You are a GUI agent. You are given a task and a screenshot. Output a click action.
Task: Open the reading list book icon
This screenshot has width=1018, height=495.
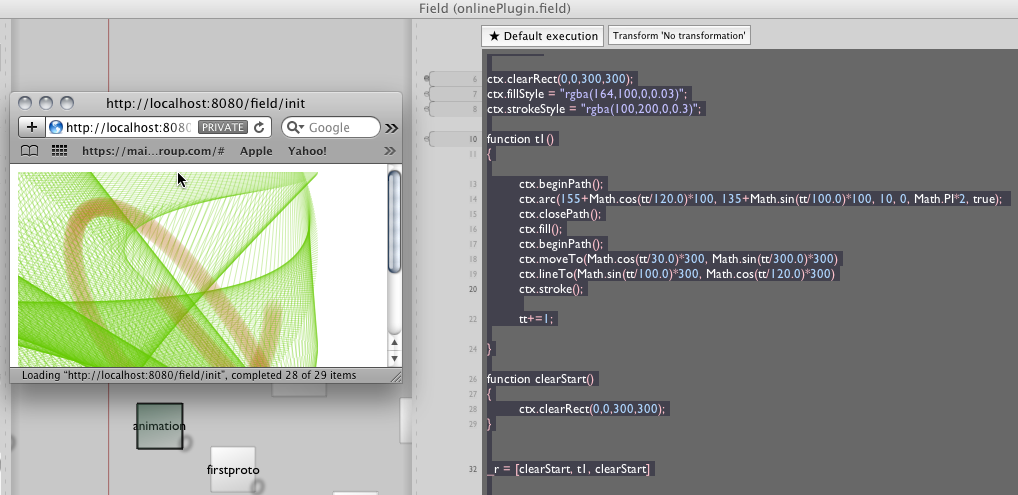pos(30,151)
